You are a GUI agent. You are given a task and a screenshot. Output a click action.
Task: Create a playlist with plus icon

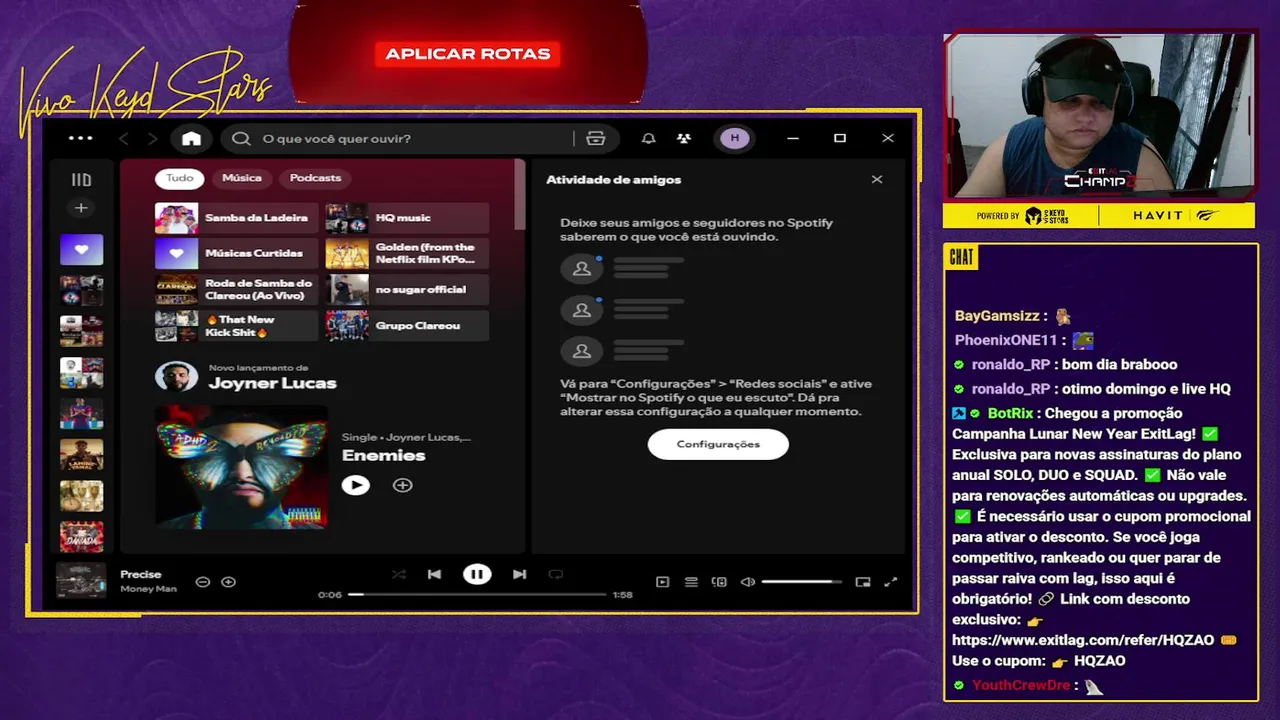pyautogui.click(x=81, y=208)
